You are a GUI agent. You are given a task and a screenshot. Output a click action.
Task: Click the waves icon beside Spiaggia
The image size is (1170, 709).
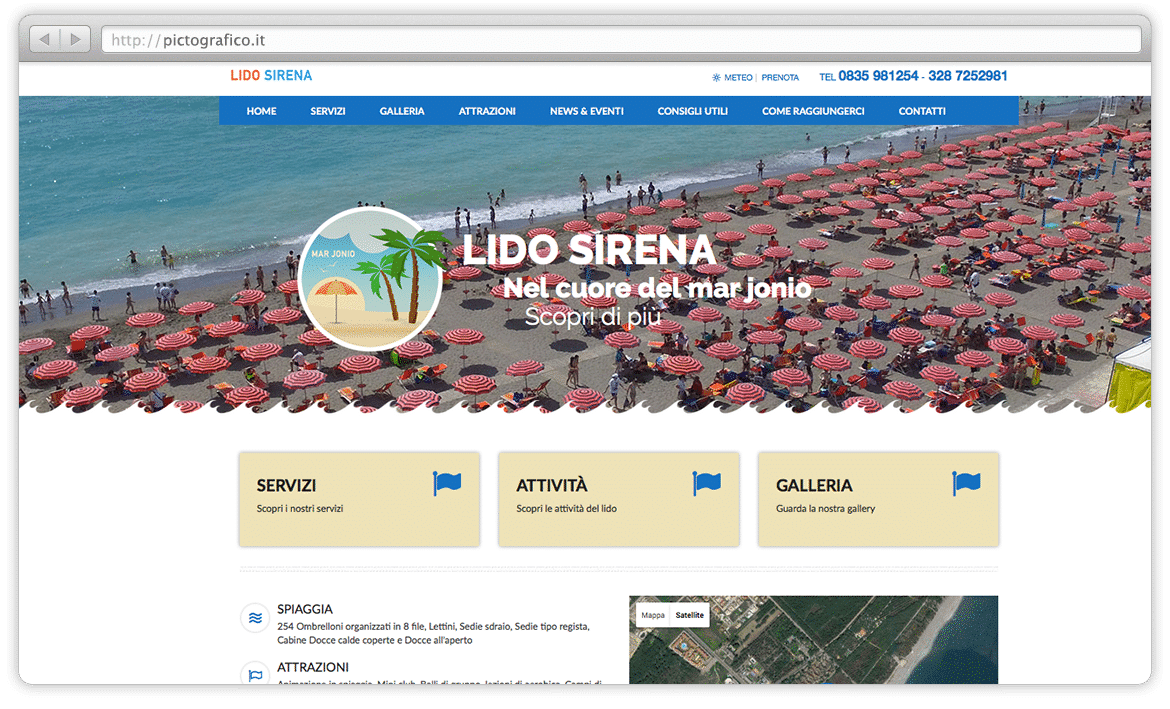point(256,618)
